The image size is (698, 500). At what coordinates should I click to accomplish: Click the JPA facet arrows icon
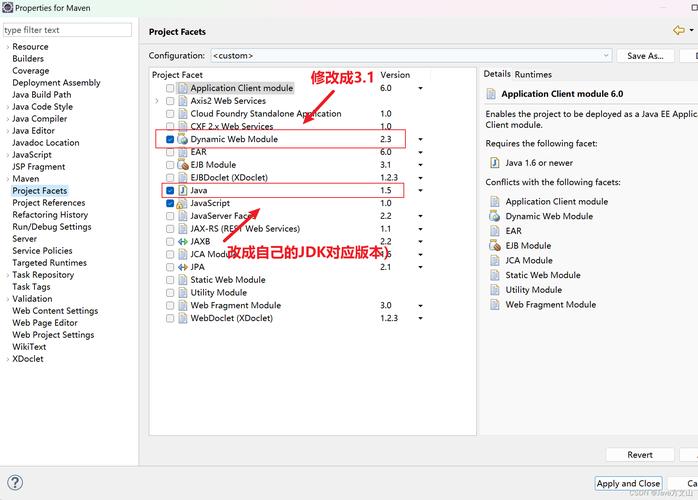pos(183,267)
